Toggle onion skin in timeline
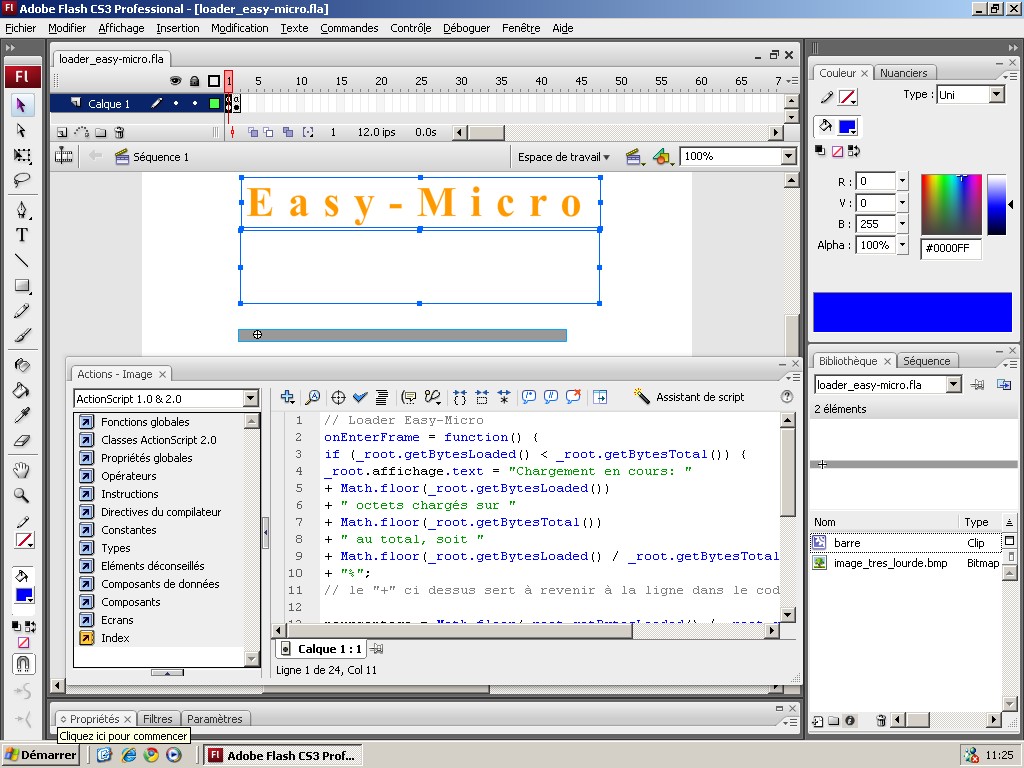This screenshot has width=1024, height=768. [253, 133]
